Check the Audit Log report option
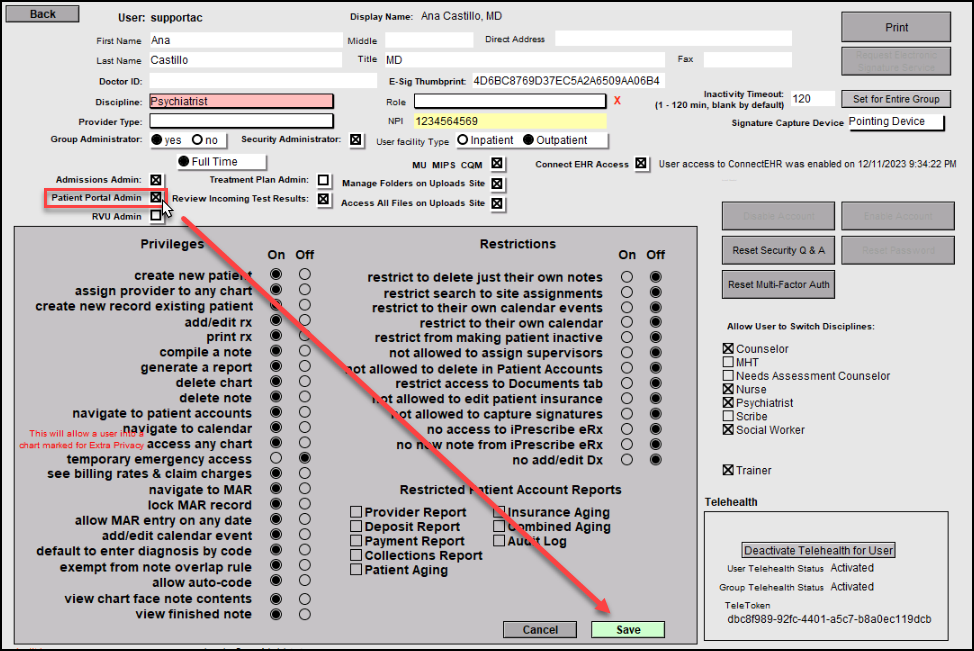Screen dimensions: 974x651 [x=500, y=540]
